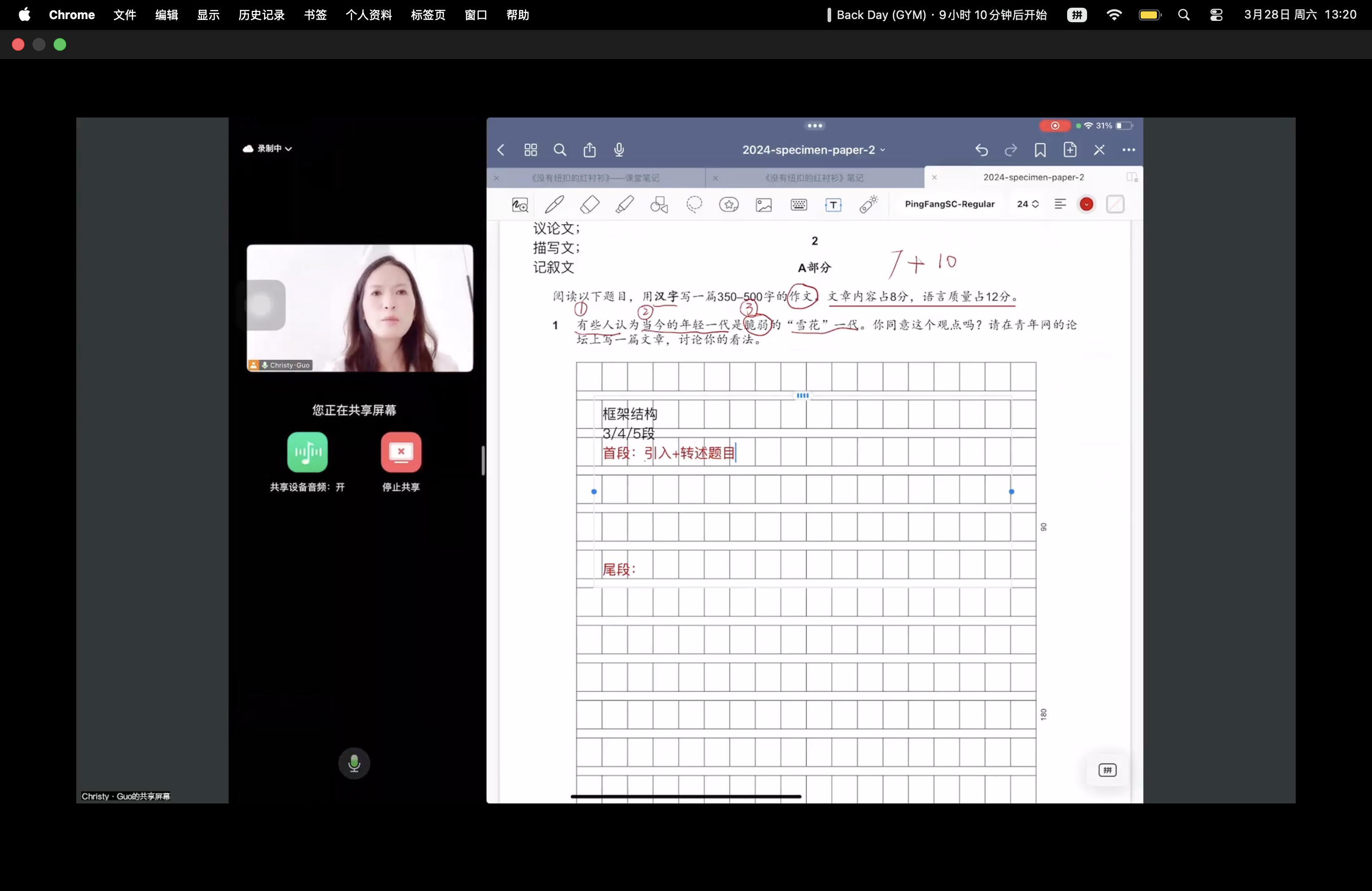Click the undo arrow
1372x891 pixels.
point(981,151)
